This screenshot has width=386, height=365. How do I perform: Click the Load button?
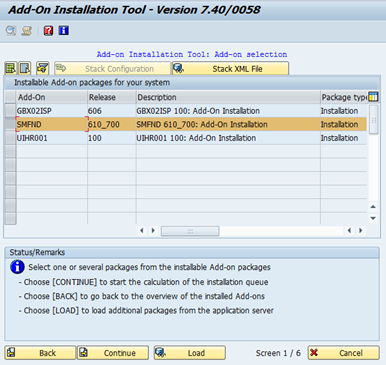click(190, 353)
